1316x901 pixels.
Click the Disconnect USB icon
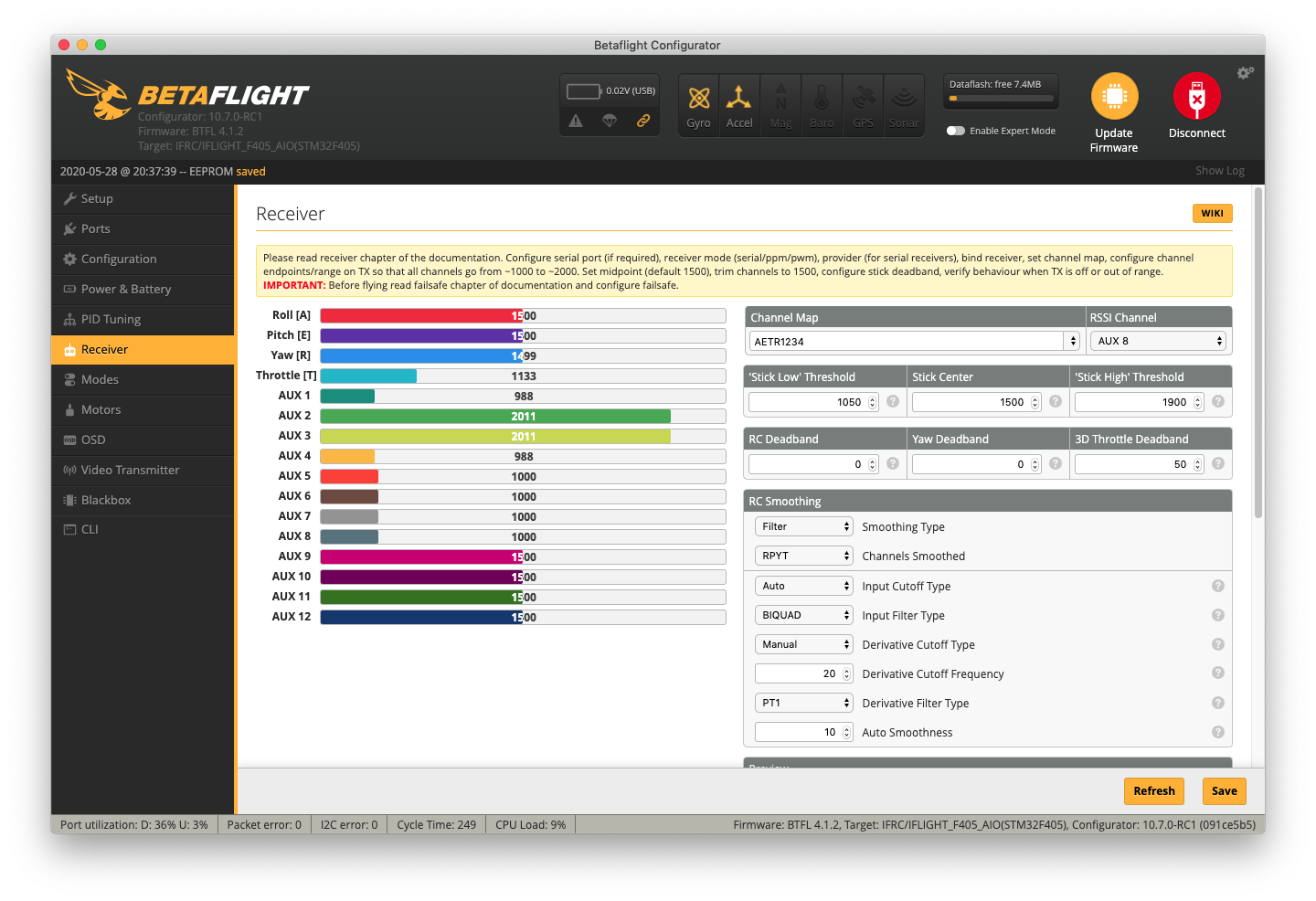1196,96
